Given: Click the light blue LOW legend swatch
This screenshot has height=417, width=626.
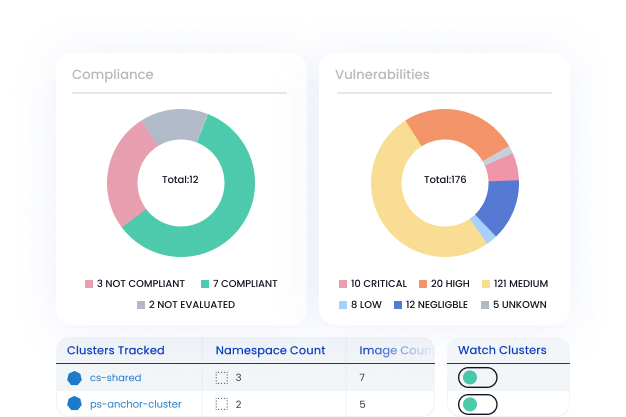Looking at the screenshot, I should 343,305.
